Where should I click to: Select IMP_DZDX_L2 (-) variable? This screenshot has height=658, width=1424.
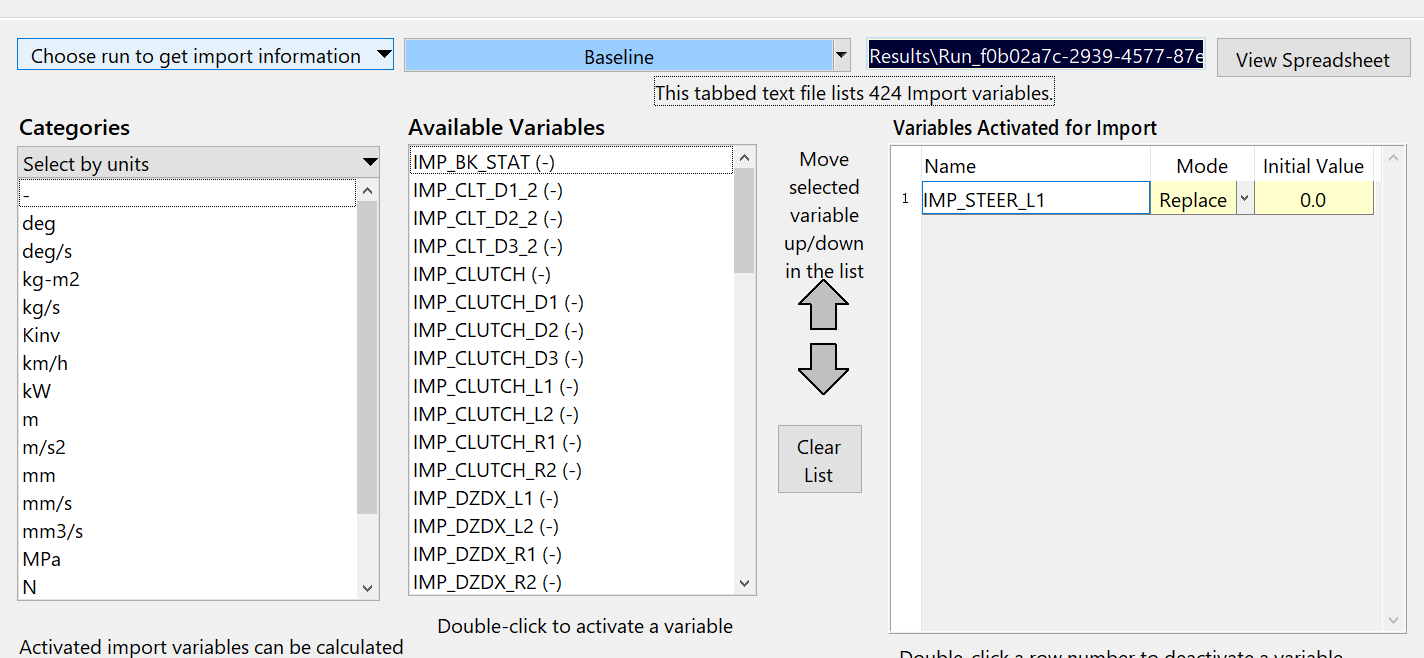pos(571,526)
